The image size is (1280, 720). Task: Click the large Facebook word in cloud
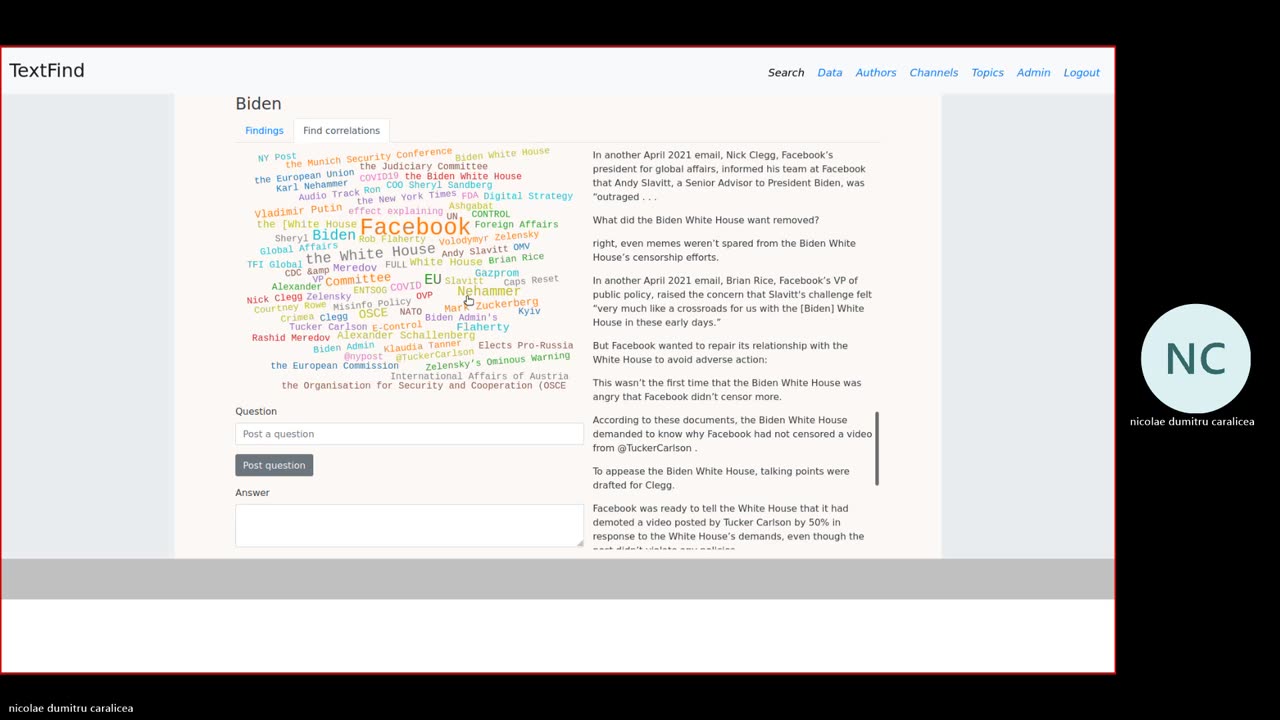click(x=414, y=228)
